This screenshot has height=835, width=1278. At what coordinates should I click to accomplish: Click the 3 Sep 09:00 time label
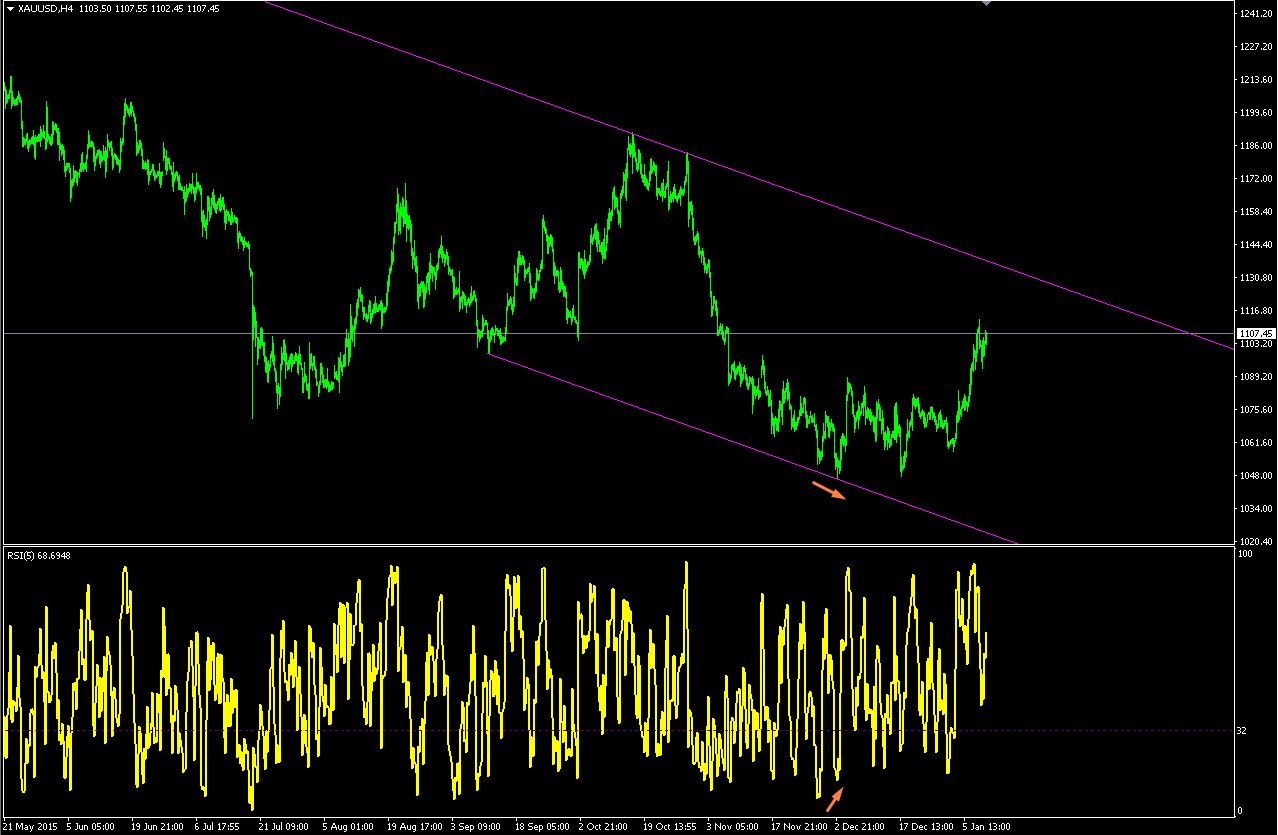click(x=475, y=827)
